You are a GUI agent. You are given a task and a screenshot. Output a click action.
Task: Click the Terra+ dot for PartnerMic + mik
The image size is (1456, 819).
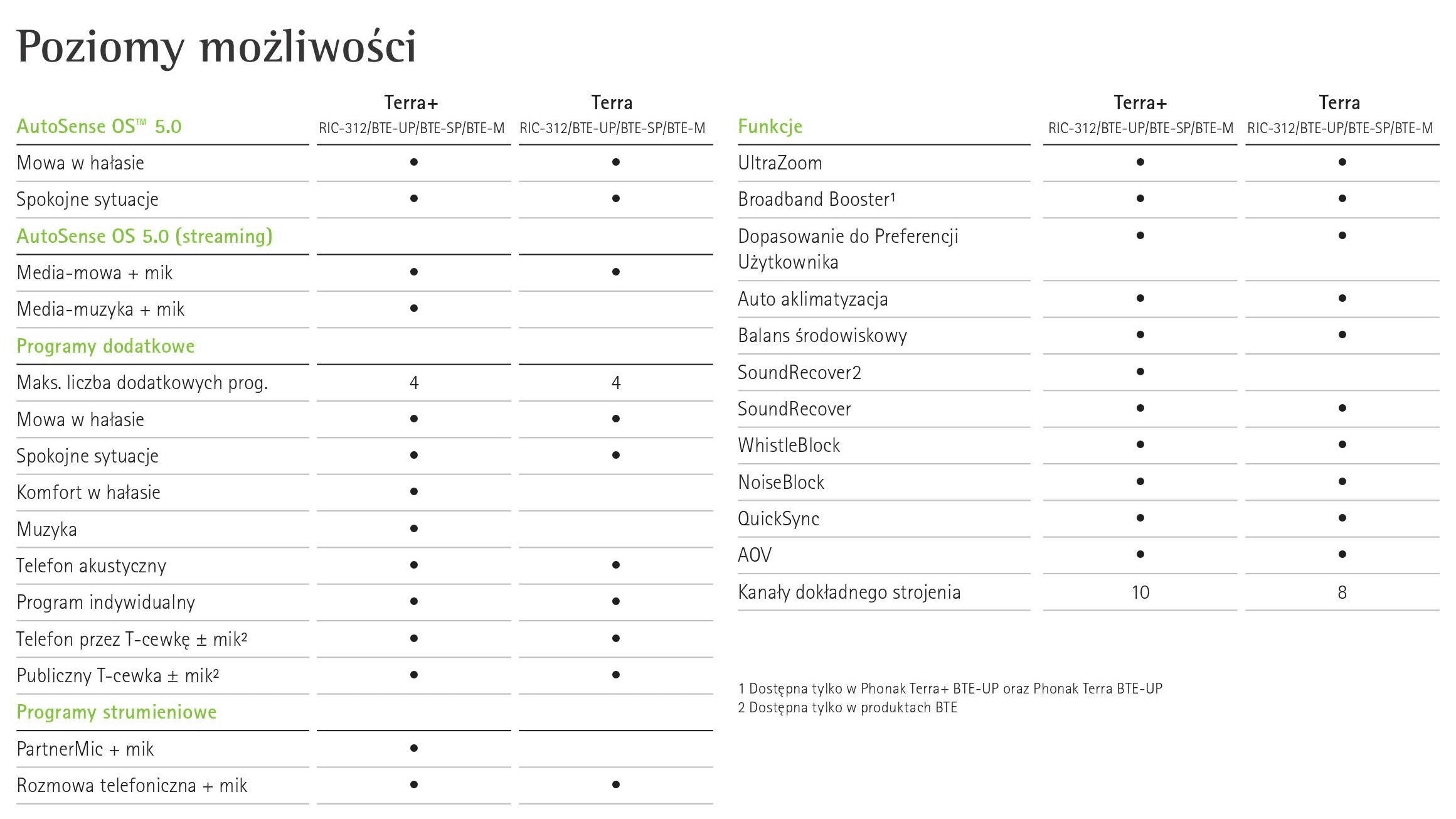pyautogui.click(x=414, y=748)
